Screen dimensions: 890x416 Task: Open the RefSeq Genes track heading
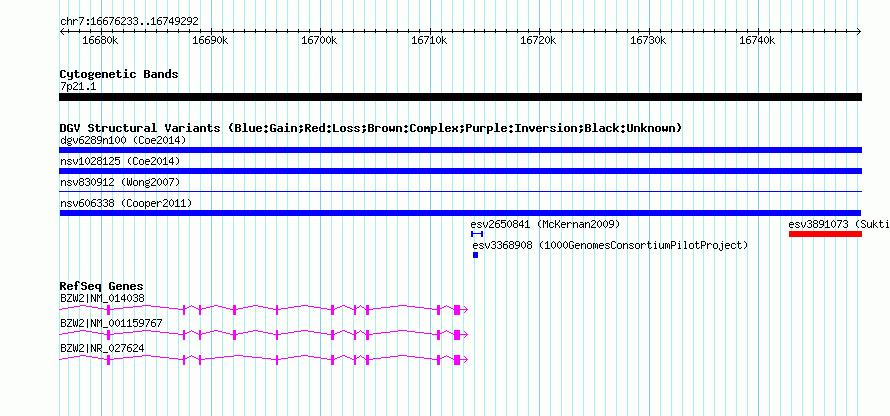(x=102, y=286)
